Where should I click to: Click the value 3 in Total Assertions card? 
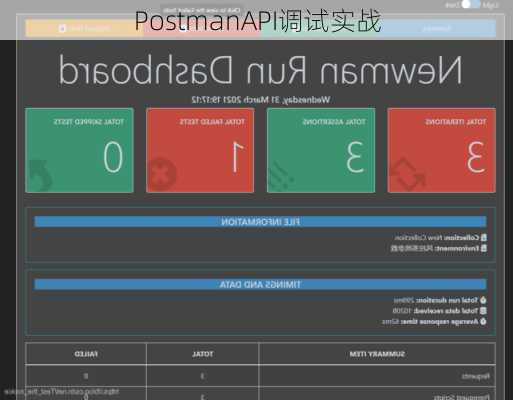point(355,157)
